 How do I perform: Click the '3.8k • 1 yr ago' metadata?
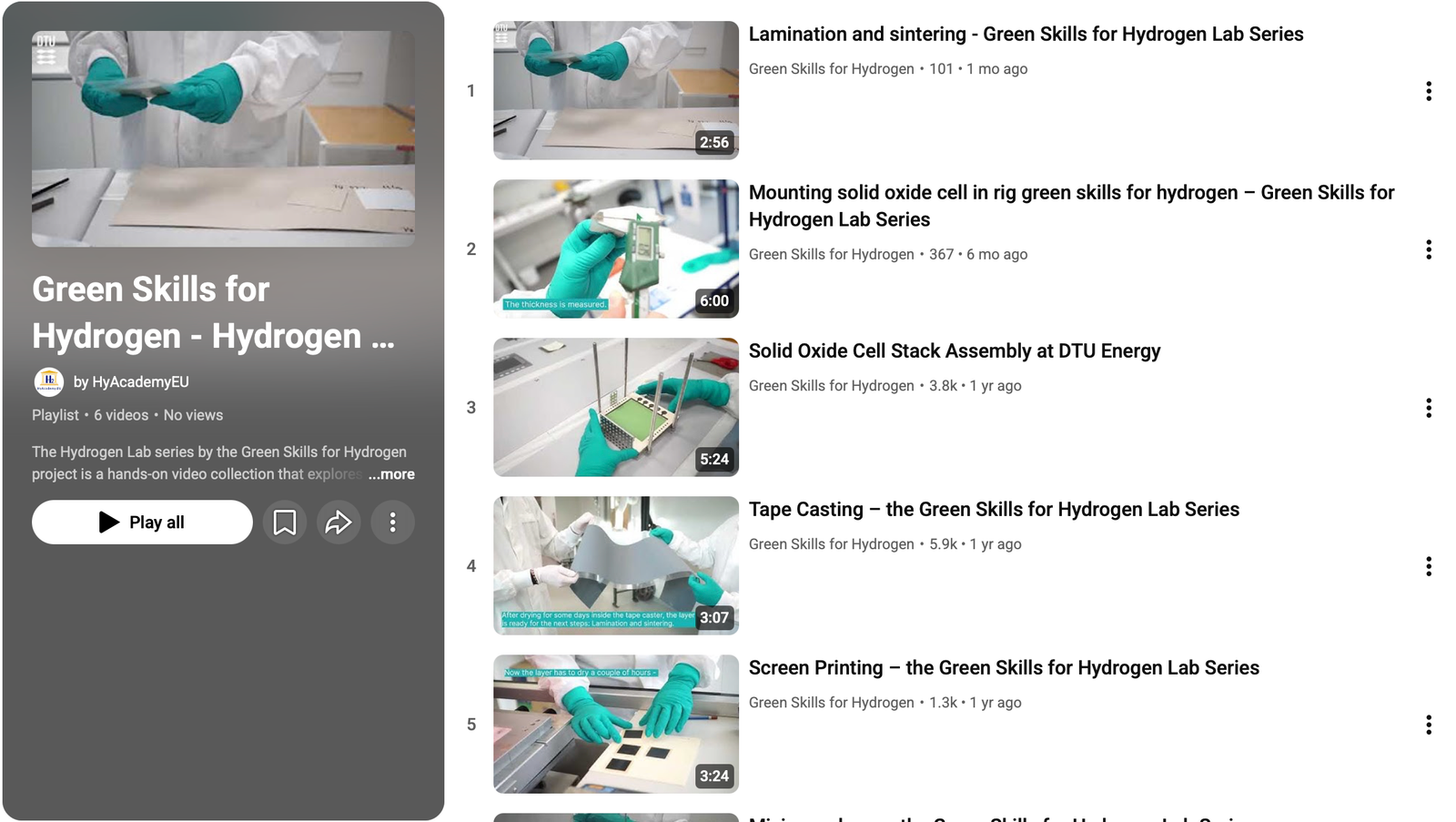(x=976, y=386)
